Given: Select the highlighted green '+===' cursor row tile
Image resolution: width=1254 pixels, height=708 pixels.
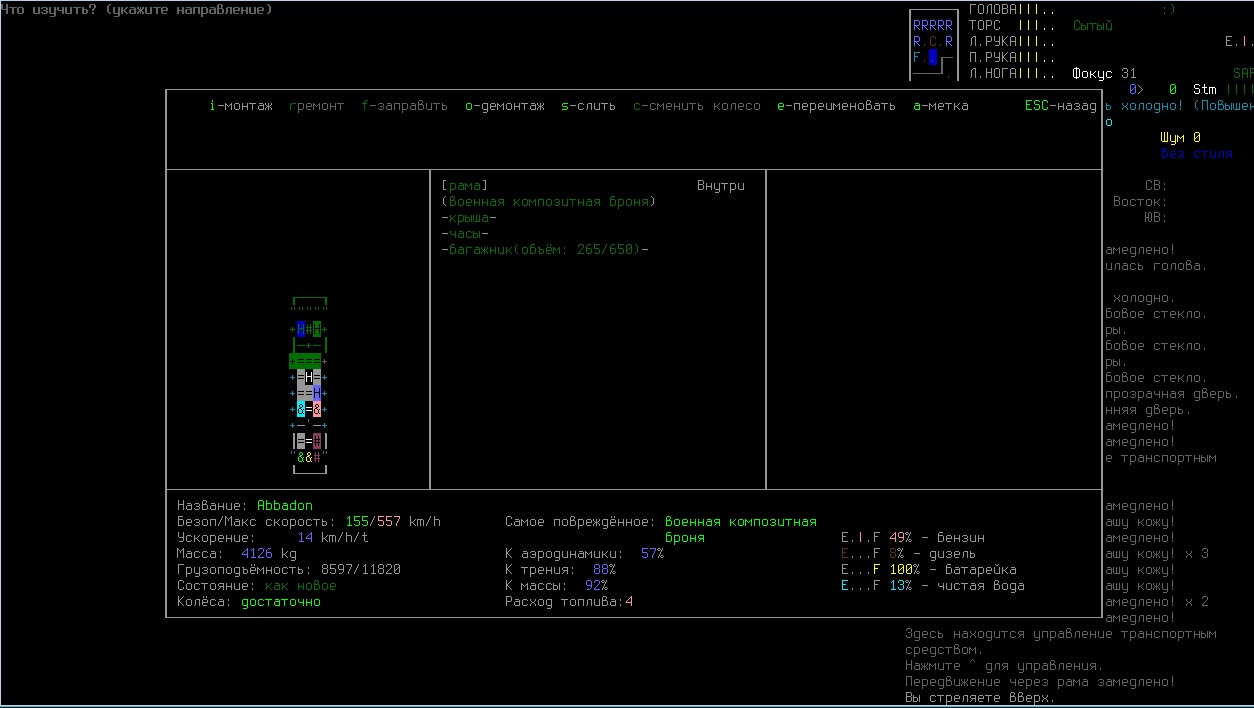Looking at the screenshot, I should point(305,361).
